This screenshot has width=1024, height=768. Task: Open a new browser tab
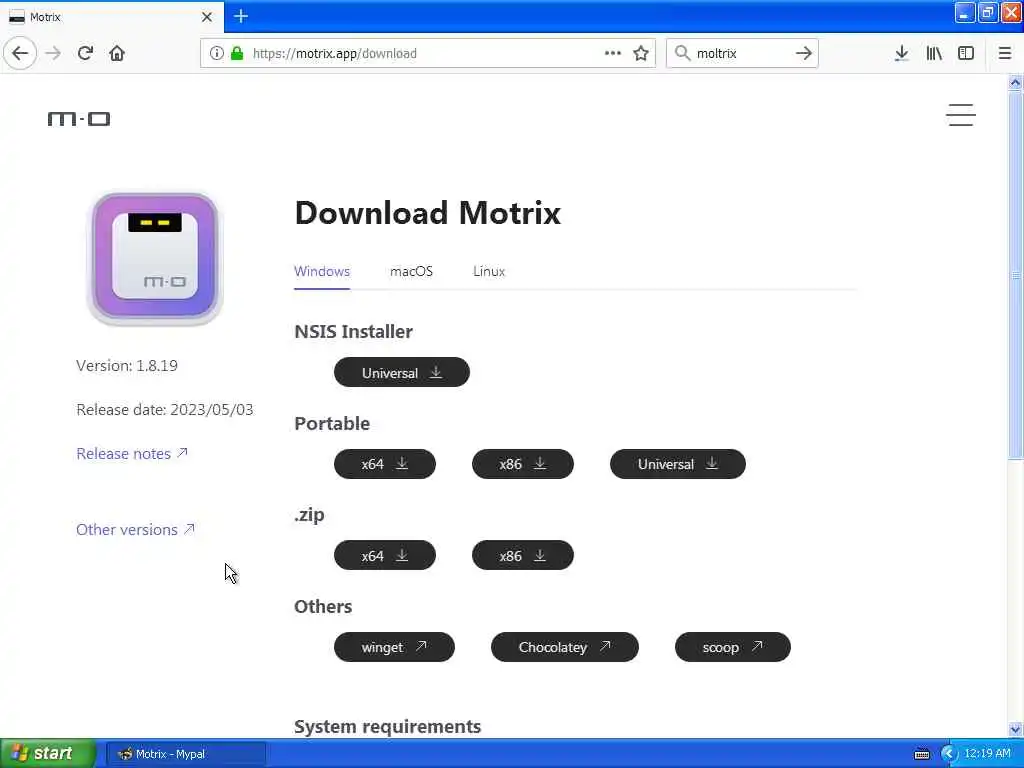[x=241, y=16]
